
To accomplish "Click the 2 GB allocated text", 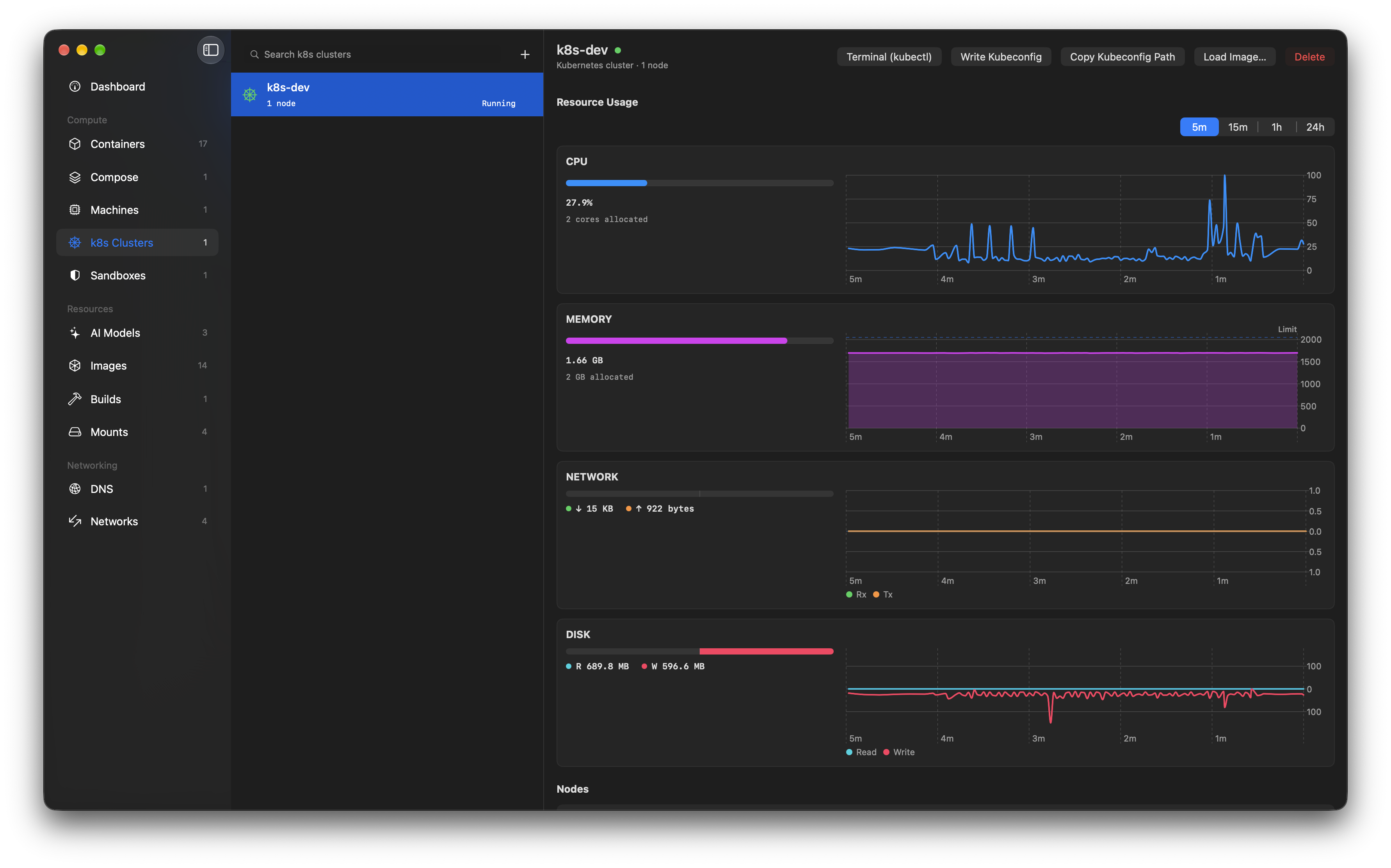I will pos(599,377).
